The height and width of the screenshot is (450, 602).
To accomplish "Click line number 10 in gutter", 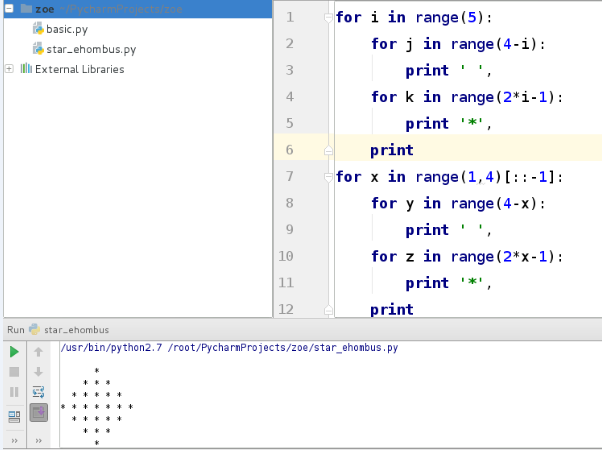I will 286,256.
